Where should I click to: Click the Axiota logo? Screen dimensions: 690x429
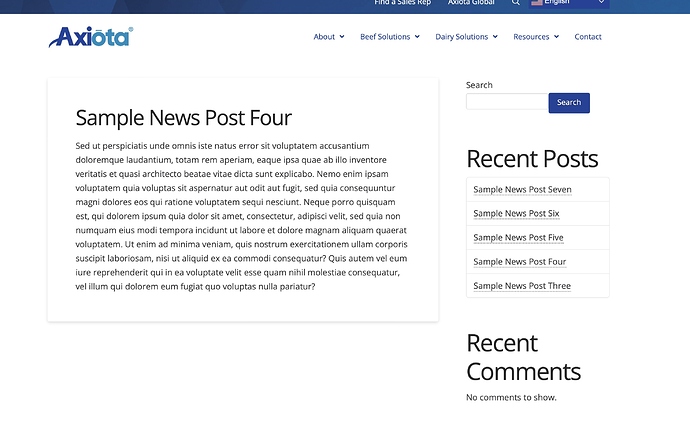click(x=90, y=37)
